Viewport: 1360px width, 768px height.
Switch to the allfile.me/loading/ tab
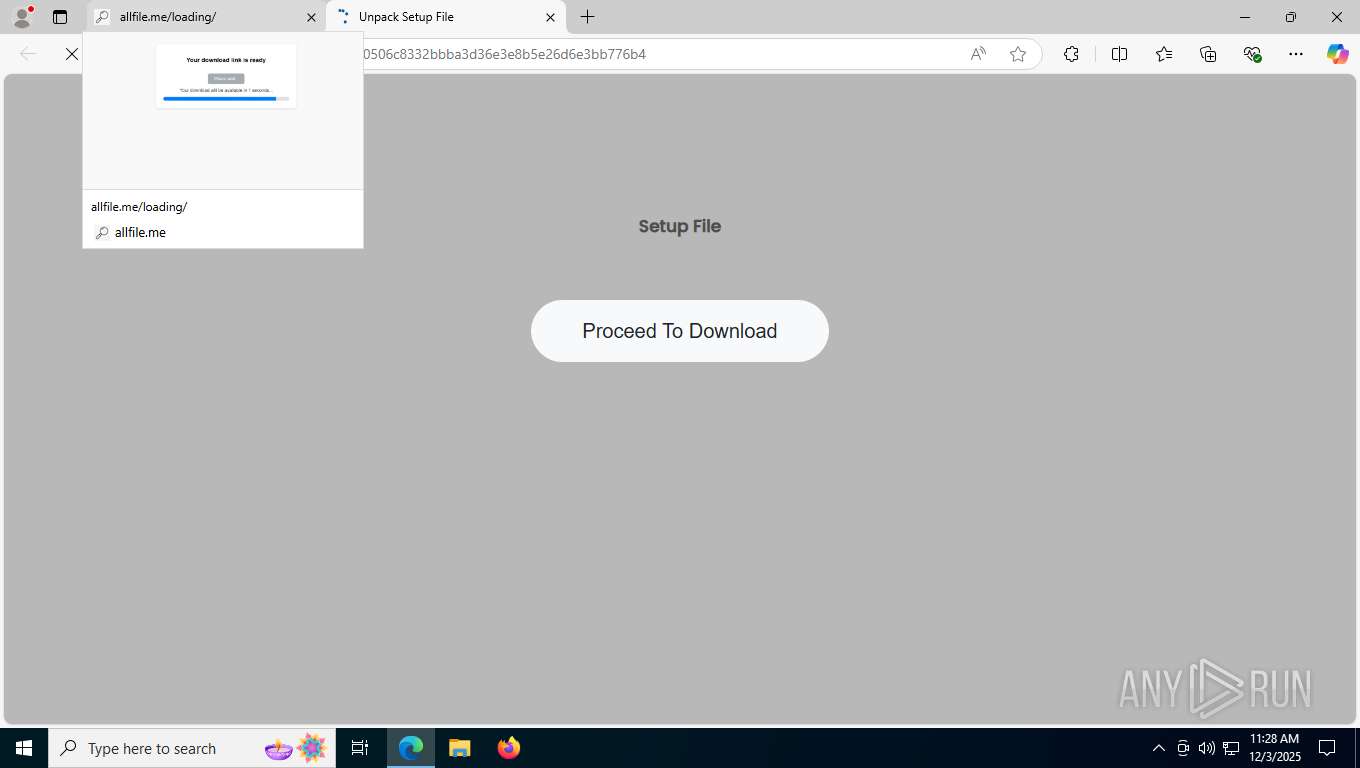[x=205, y=17]
